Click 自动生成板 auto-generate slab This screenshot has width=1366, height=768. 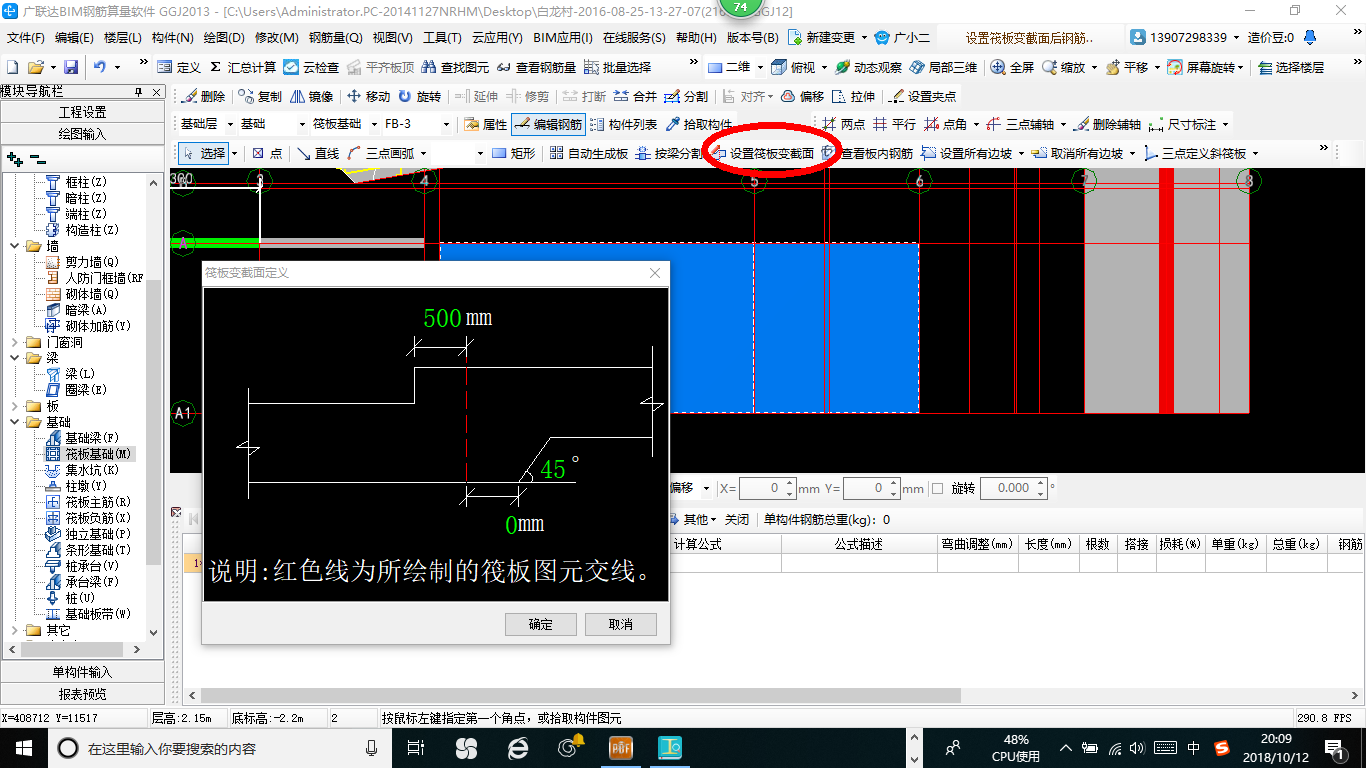pos(588,153)
